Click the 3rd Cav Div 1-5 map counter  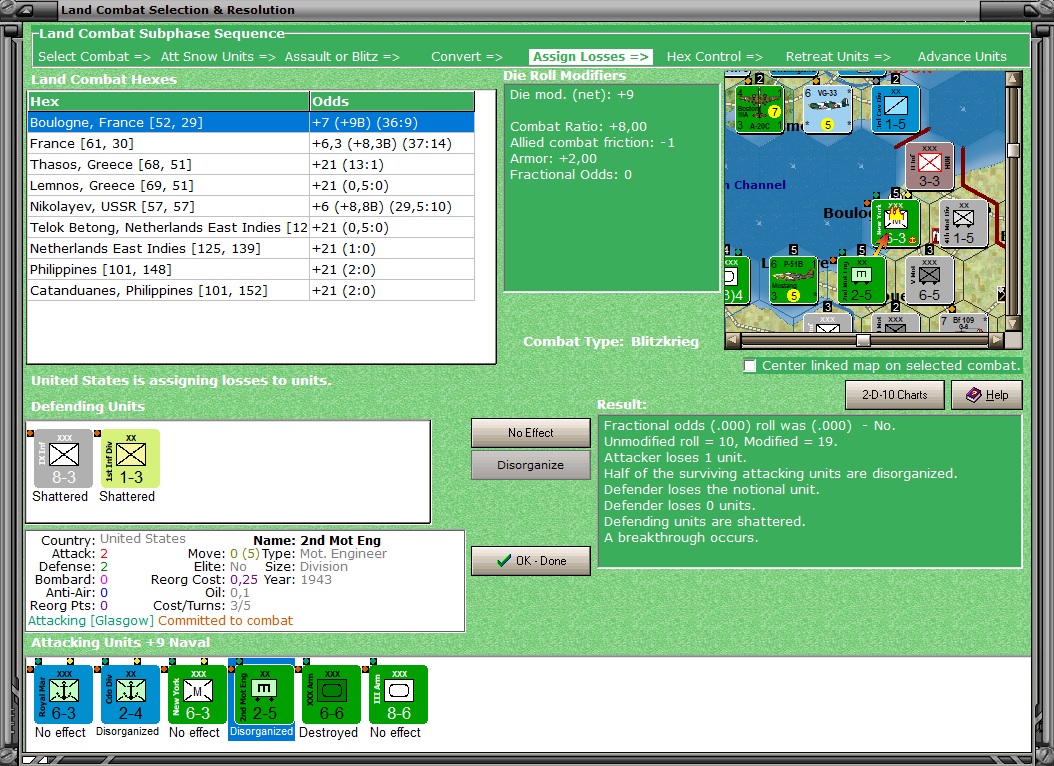pos(895,108)
